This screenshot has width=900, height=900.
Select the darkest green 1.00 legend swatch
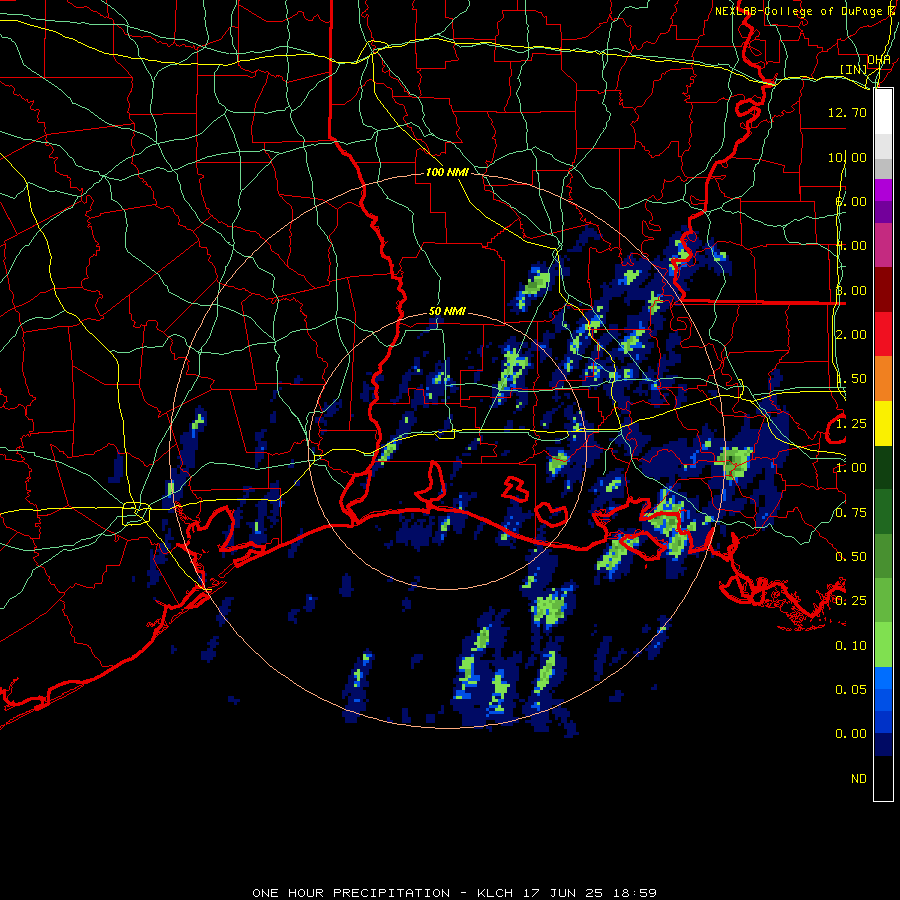tap(883, 467)
